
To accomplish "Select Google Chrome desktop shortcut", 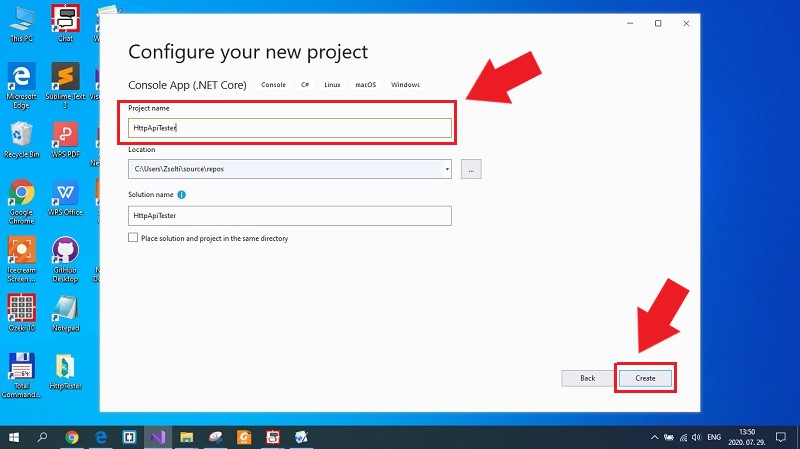I will point(21,202).
